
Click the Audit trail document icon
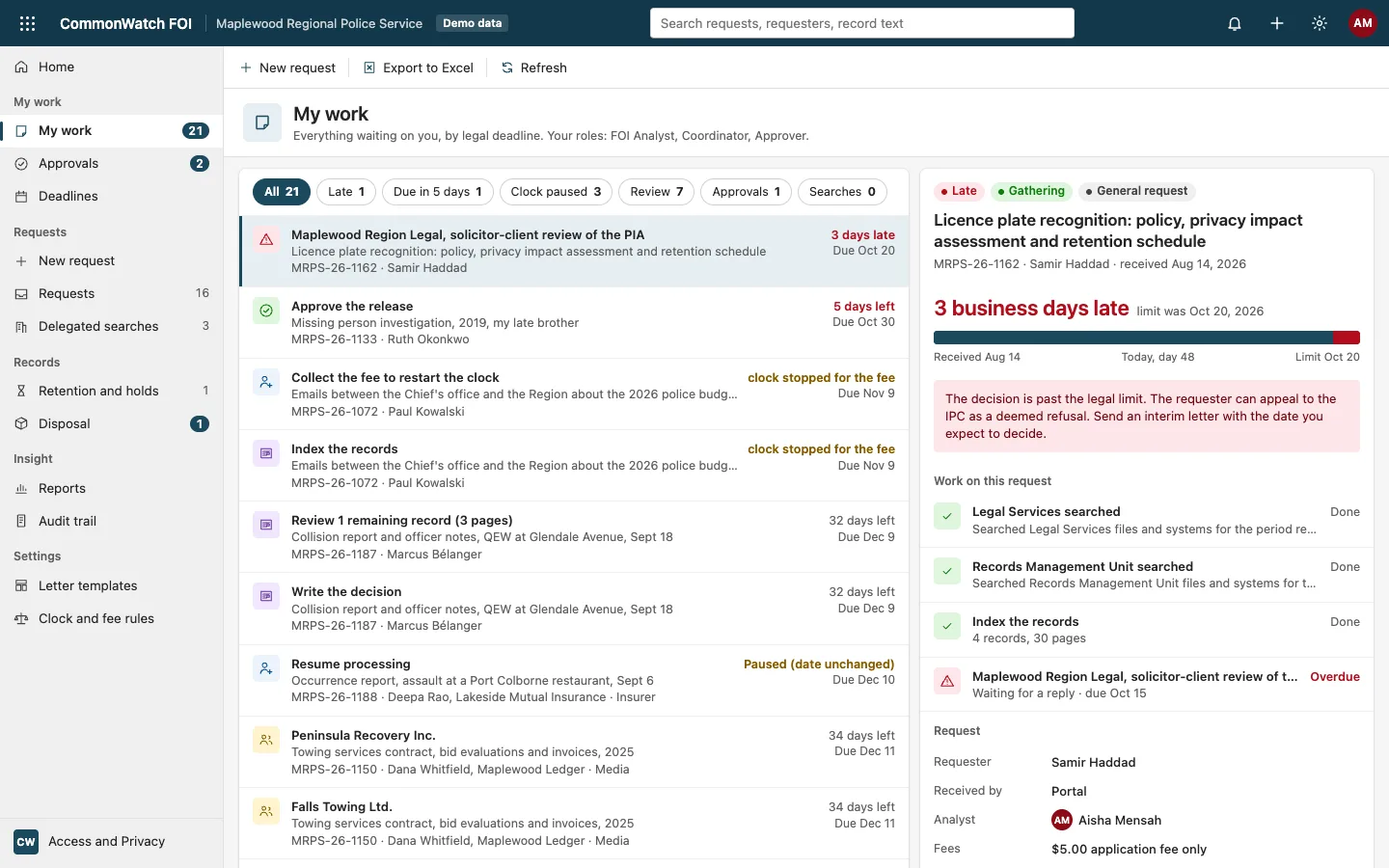(21, 522)
